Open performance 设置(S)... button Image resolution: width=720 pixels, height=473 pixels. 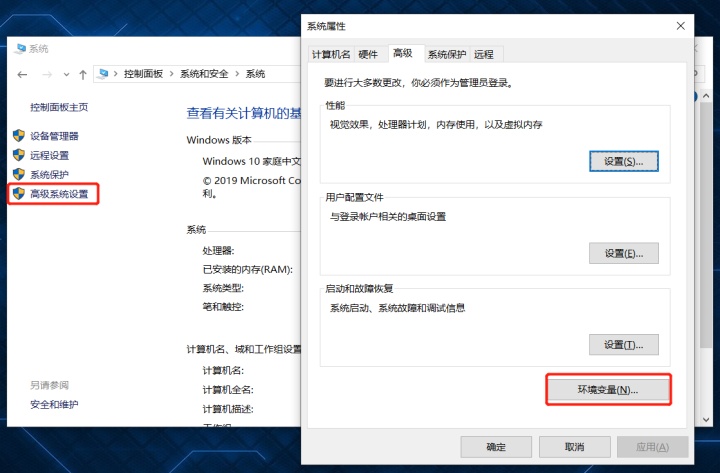[624, 161]
